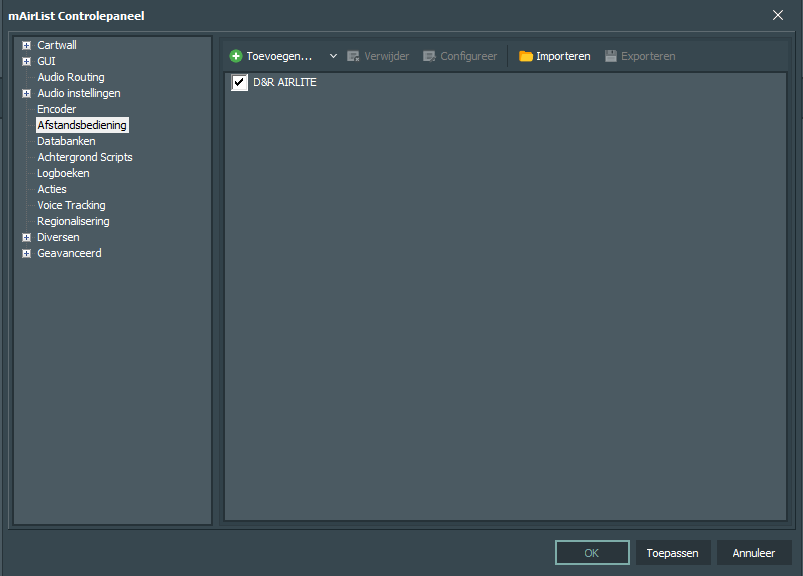Open the Toevoegen dropdown arrow
This screenshot has width=803, height=576.
[x=333, y=56]
